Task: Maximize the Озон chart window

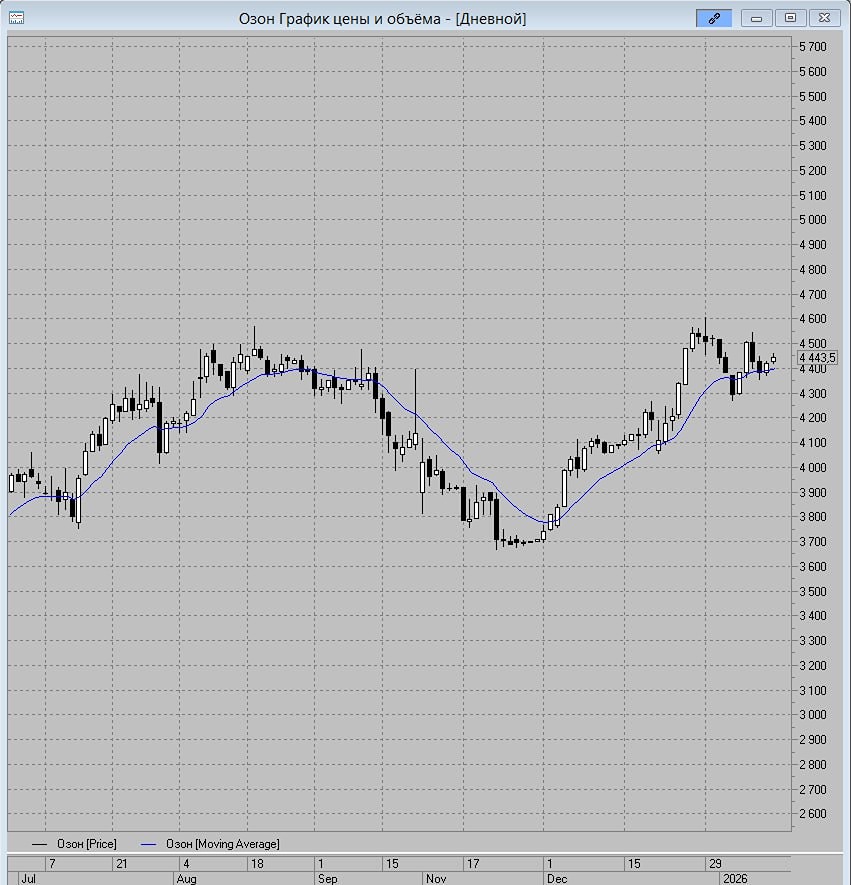Action: 790,18
